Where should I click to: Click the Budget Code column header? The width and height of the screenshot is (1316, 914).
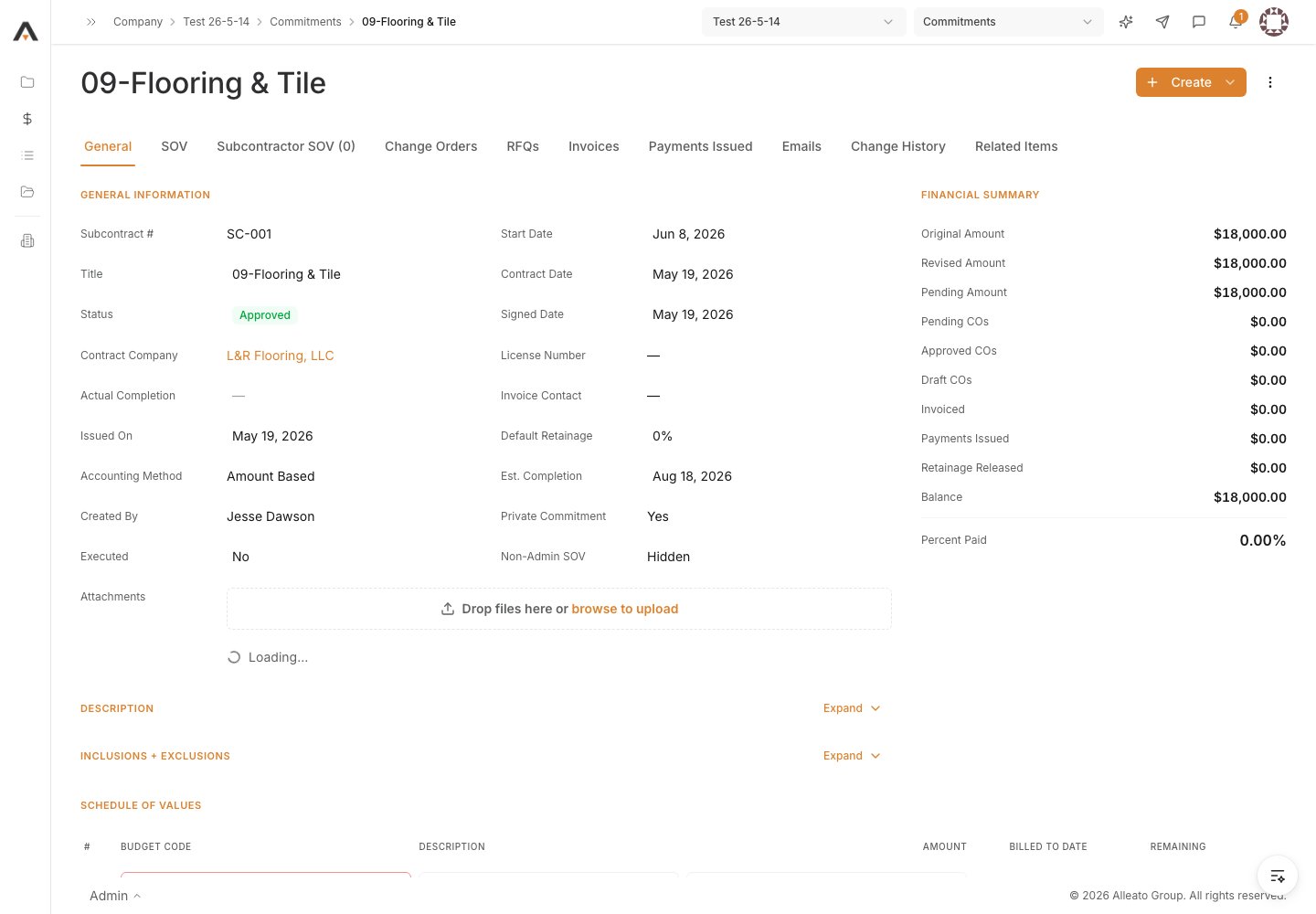click(156, 846)
